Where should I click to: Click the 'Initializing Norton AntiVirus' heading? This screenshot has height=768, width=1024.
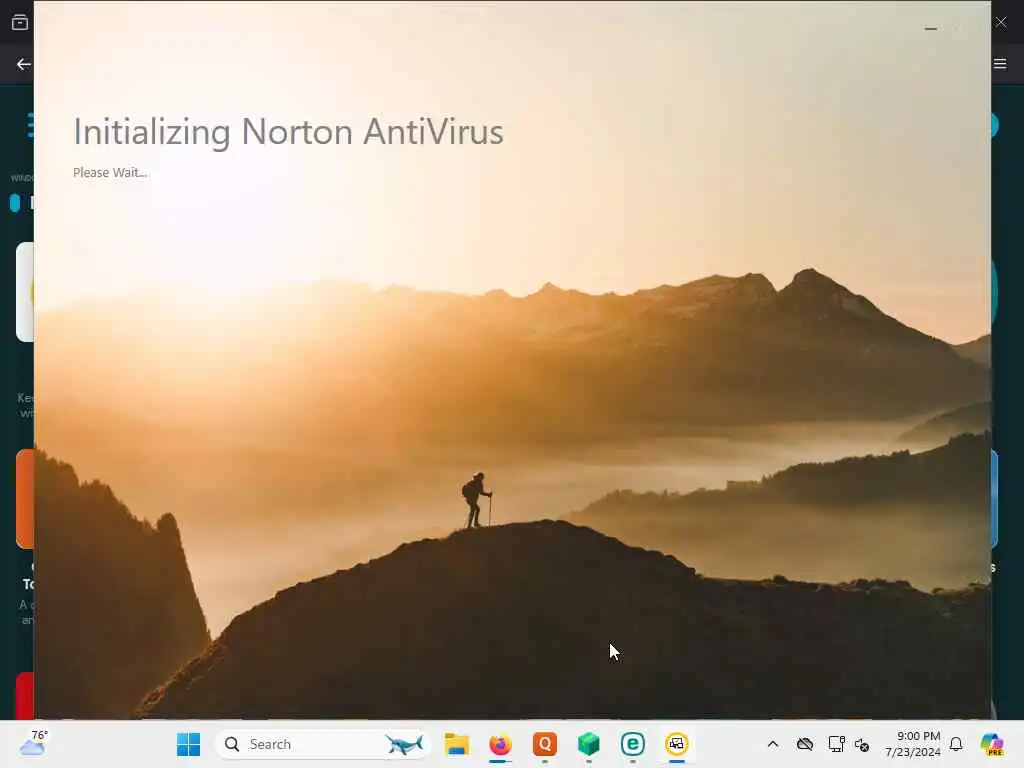(288, 132)
